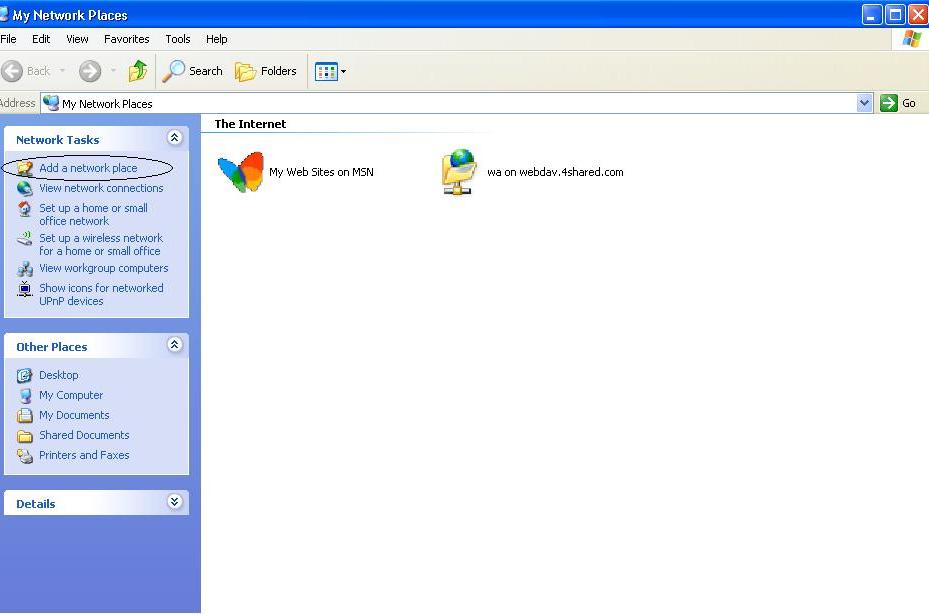Click the Windows flag logo
Viewport: 929px width, 614px height.
click(912, 39)
